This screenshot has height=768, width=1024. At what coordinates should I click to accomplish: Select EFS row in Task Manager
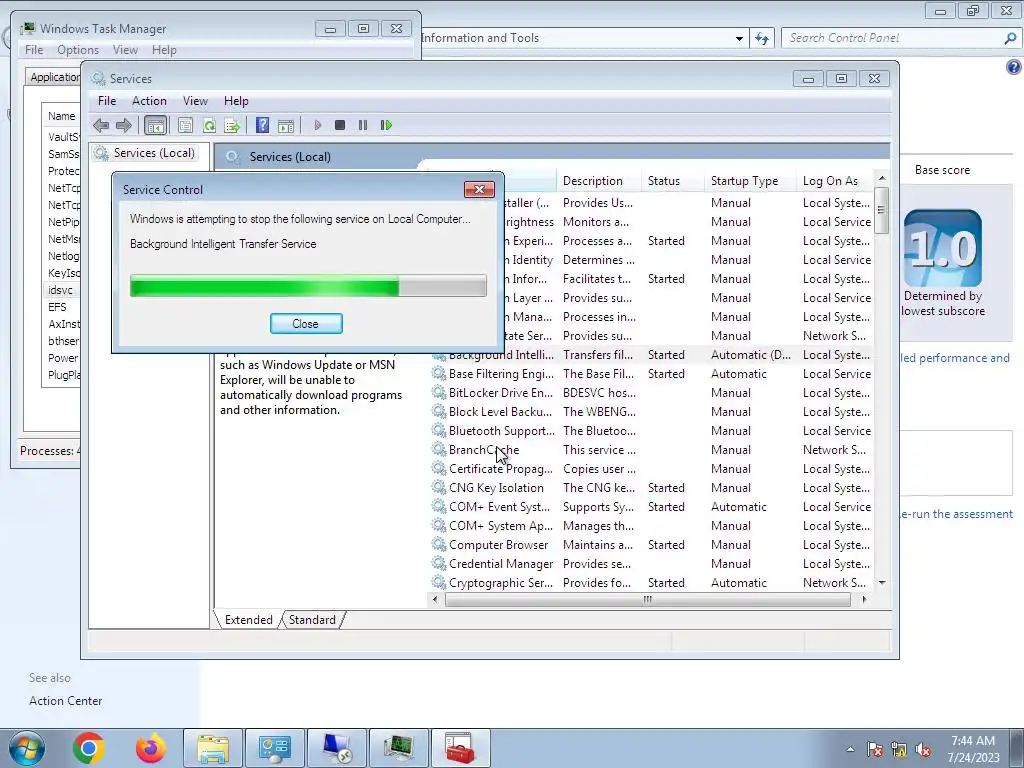61,307
